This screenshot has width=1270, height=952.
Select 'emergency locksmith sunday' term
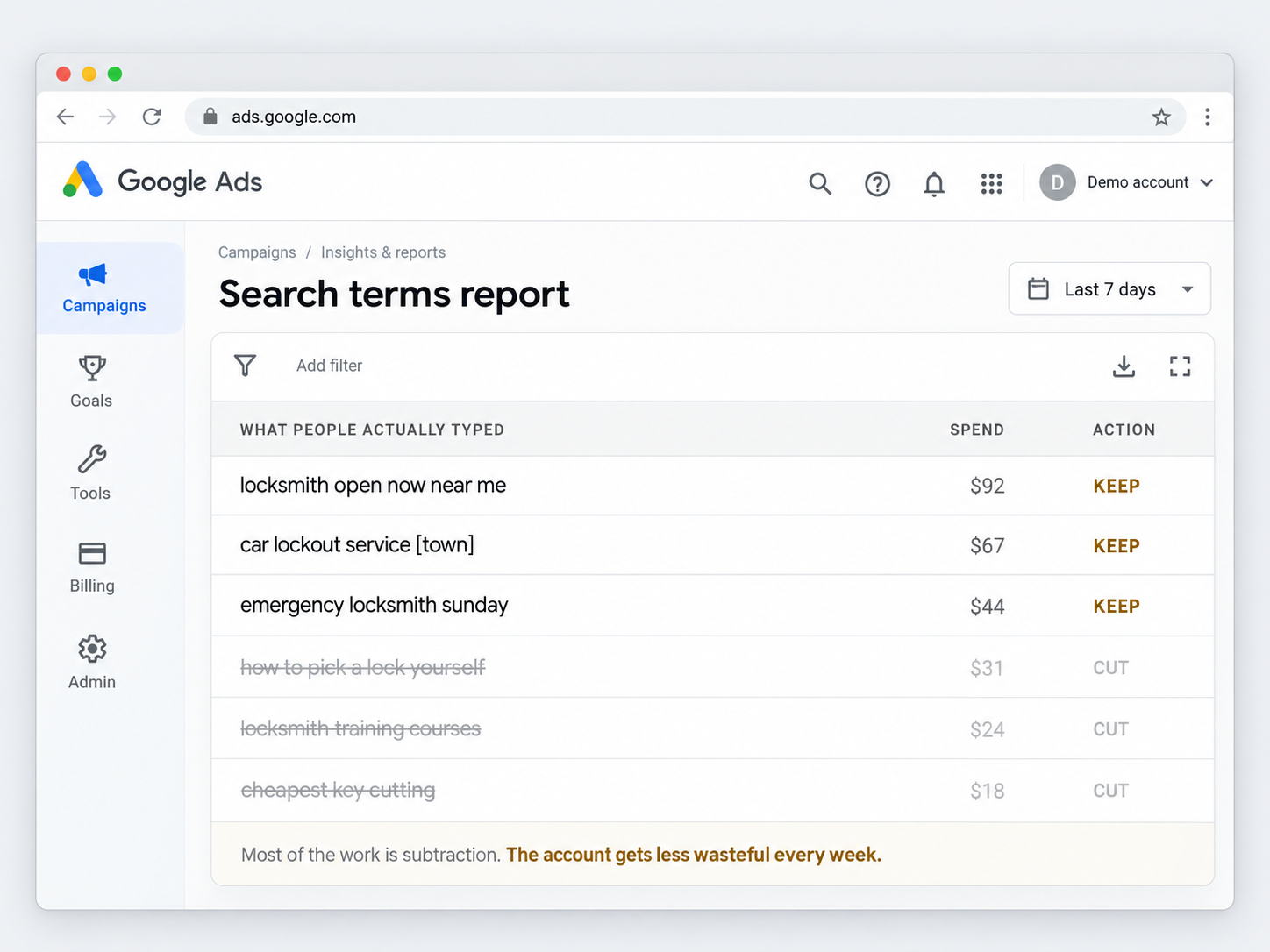(x=374, y=606)
